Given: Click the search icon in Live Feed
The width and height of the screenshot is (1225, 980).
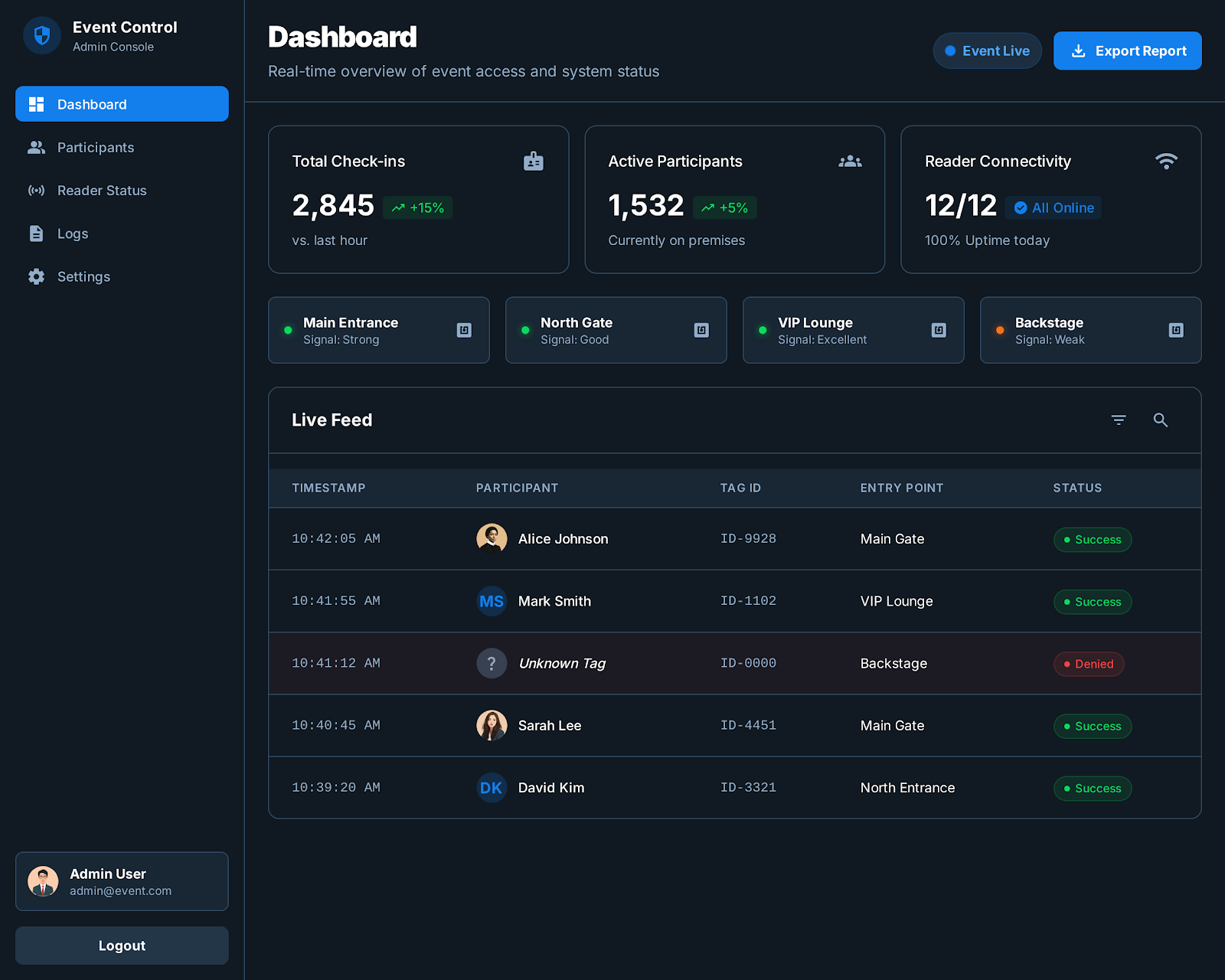Looking at the screenshot, I should coord(1160,420).
